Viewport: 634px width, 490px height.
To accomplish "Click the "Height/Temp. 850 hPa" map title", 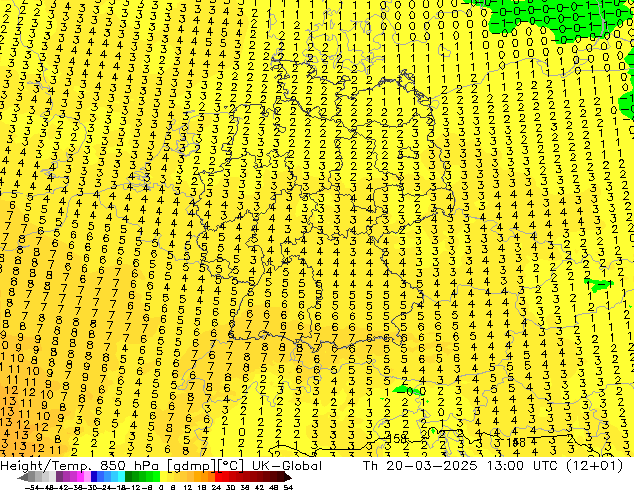I will click(80, 466).
